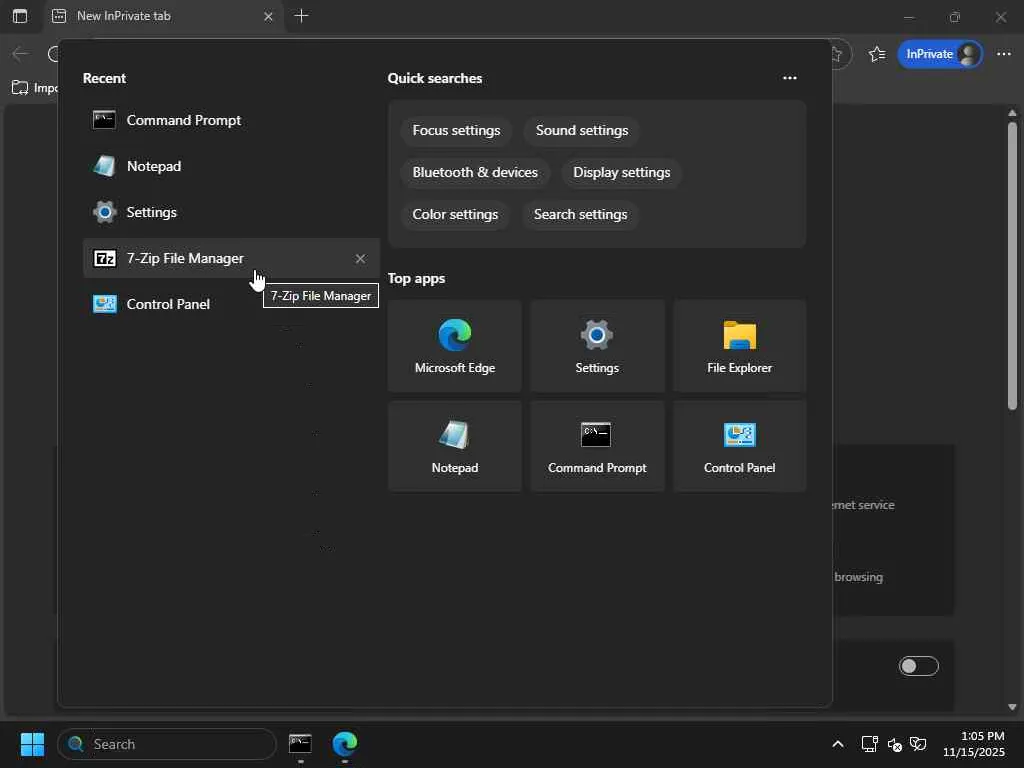Open Edge Settings and more menu
This screenshot has height=768, width=1024.
click(x=1004, y=54)
